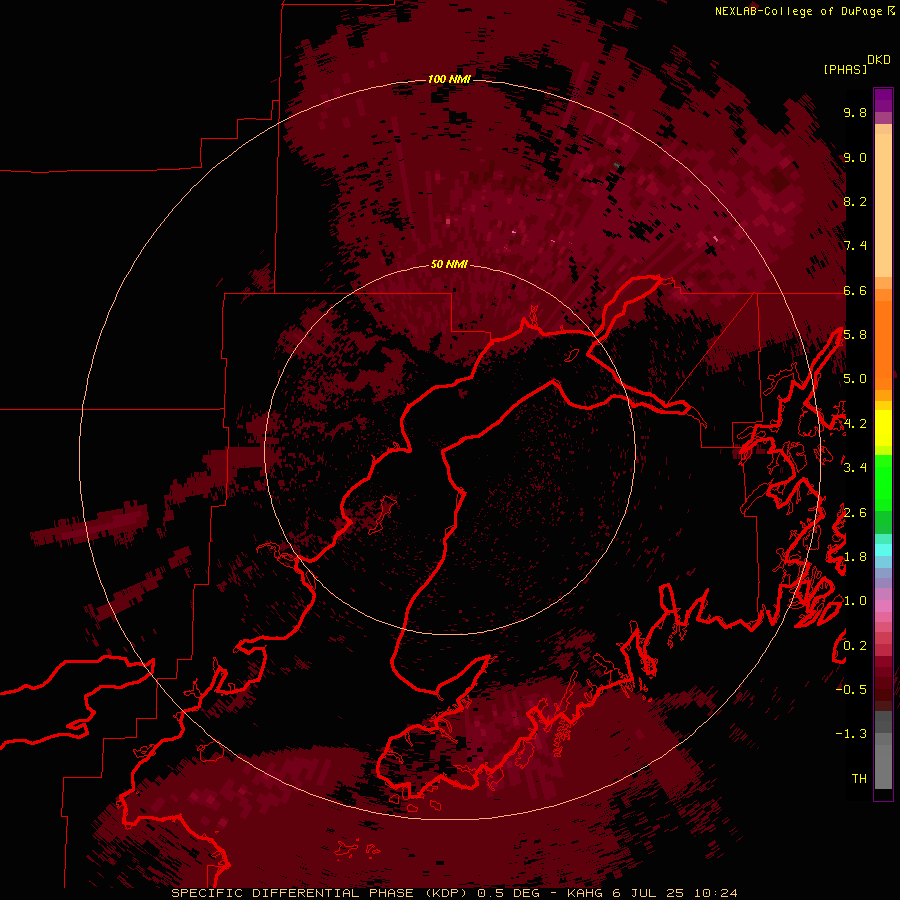Click the TH threshold label
900x900 pixels.
(x=859, y=778)
